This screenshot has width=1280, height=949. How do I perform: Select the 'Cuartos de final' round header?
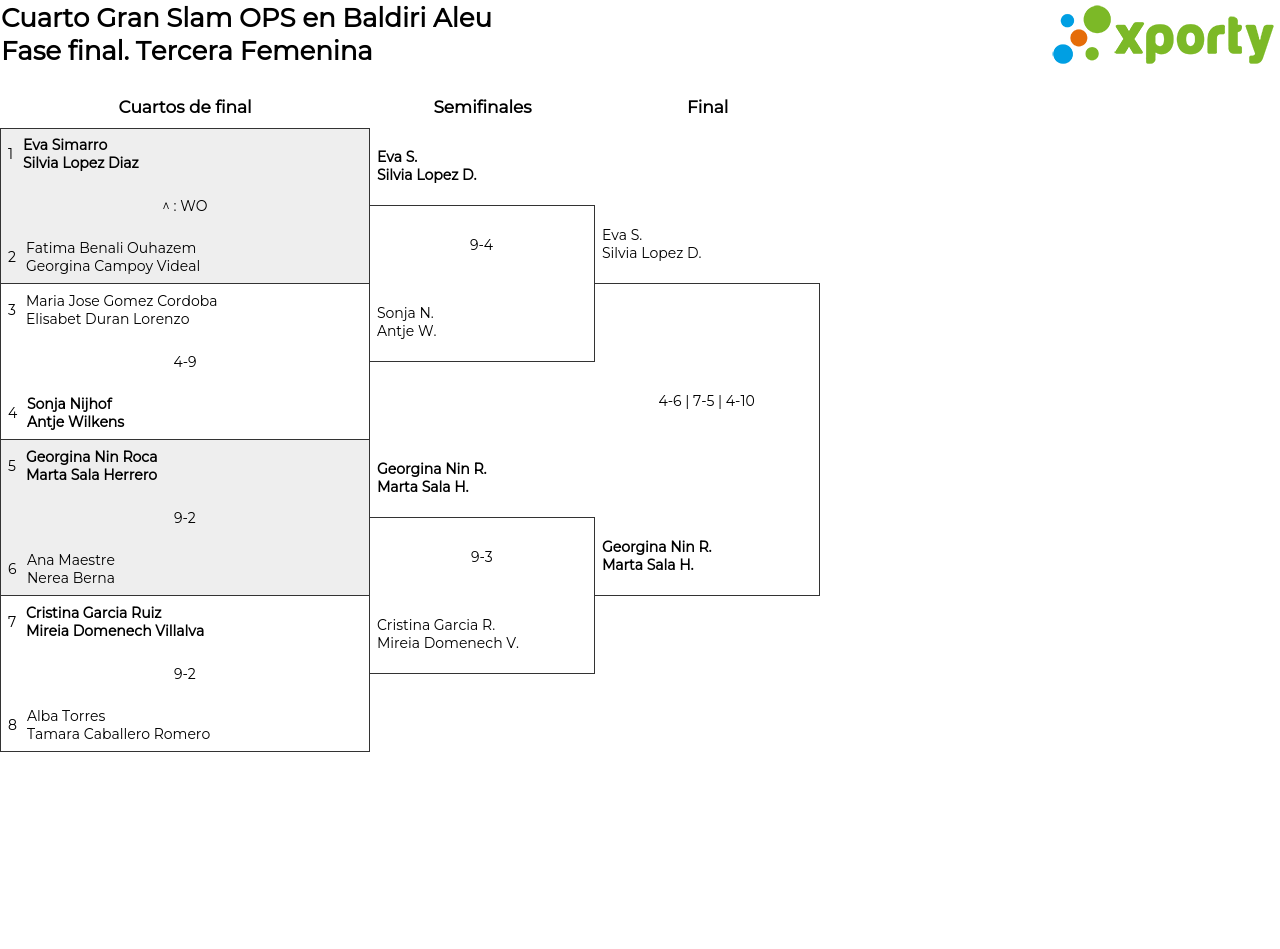point(185,107)
